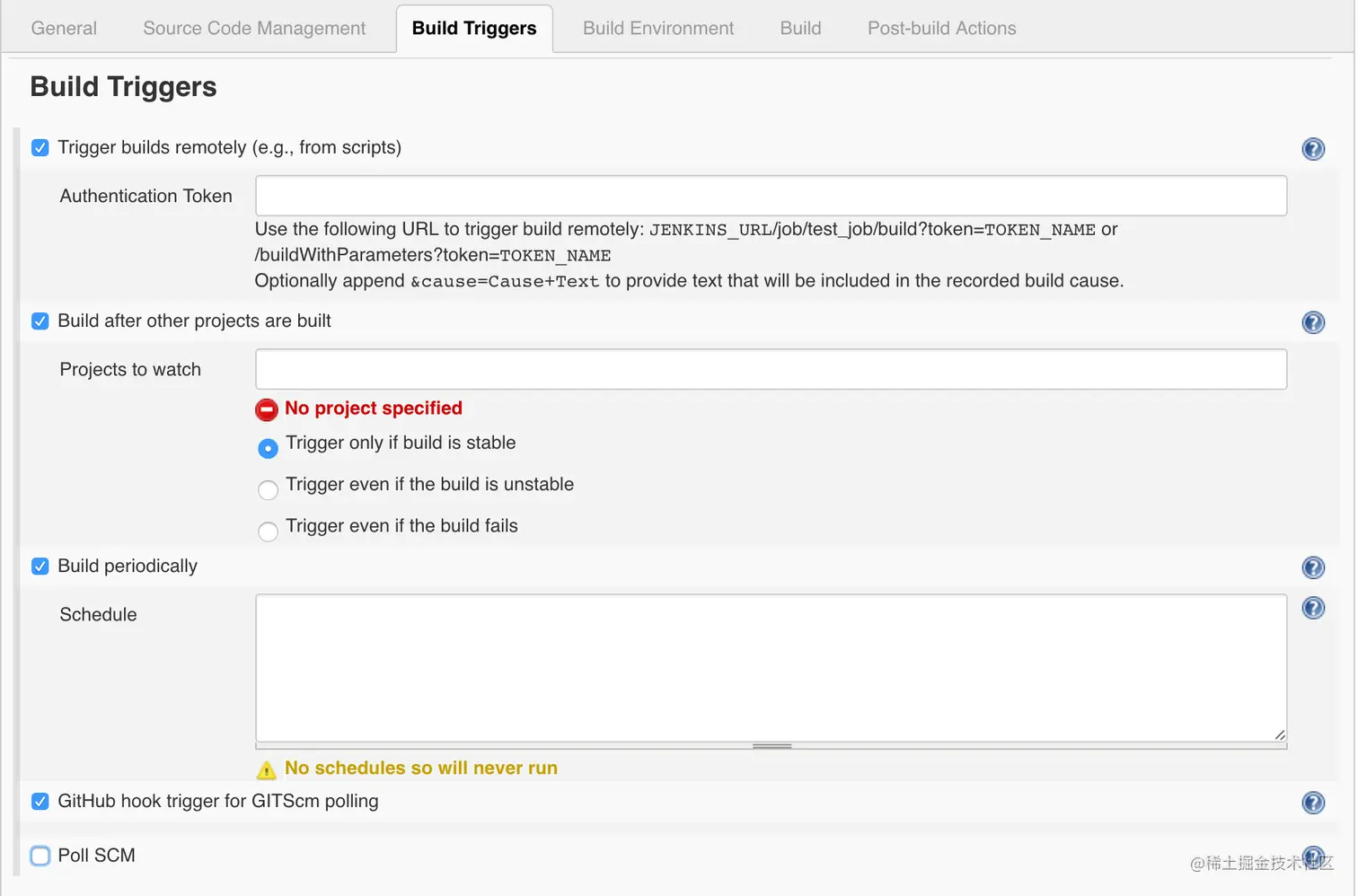Uncheck GitHub hook trigger for GITScm polling

coord(40,801)
